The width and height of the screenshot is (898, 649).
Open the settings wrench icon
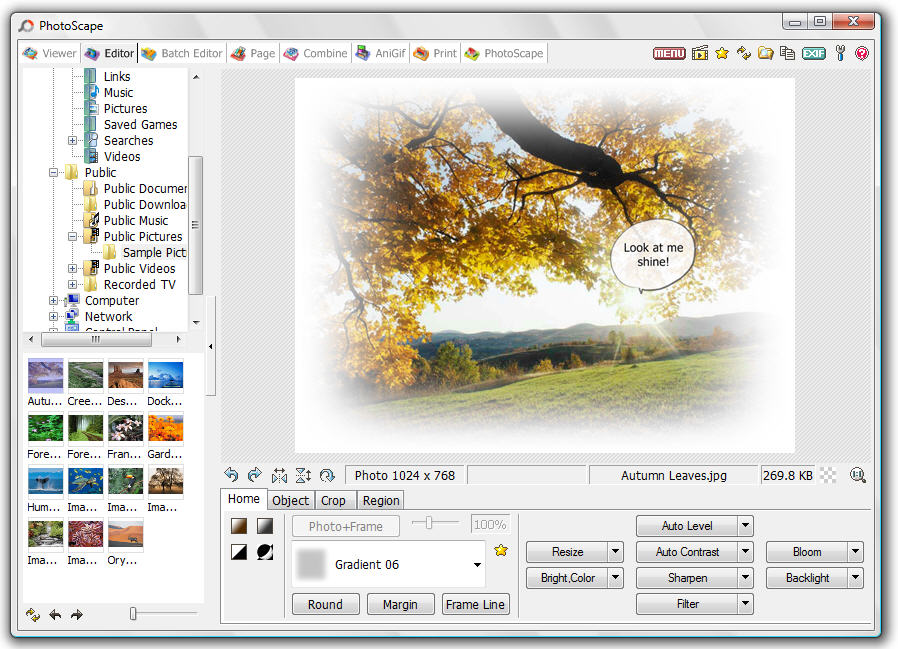839,52
